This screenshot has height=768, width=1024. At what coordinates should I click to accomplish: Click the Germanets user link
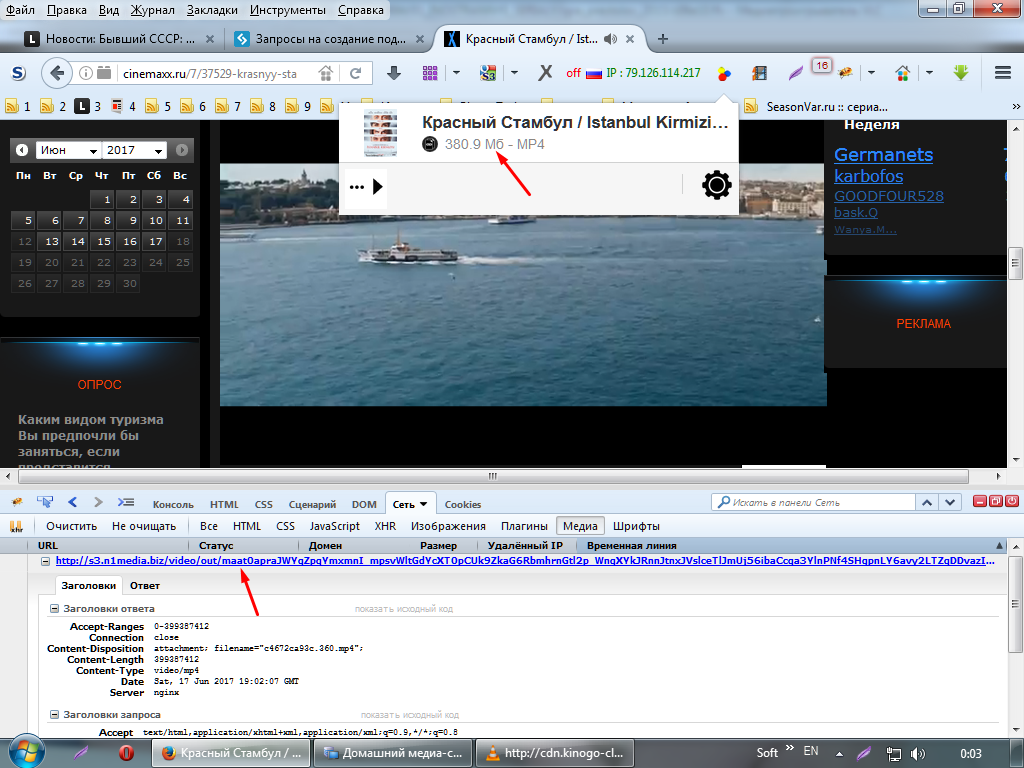[x=883, y=154]
